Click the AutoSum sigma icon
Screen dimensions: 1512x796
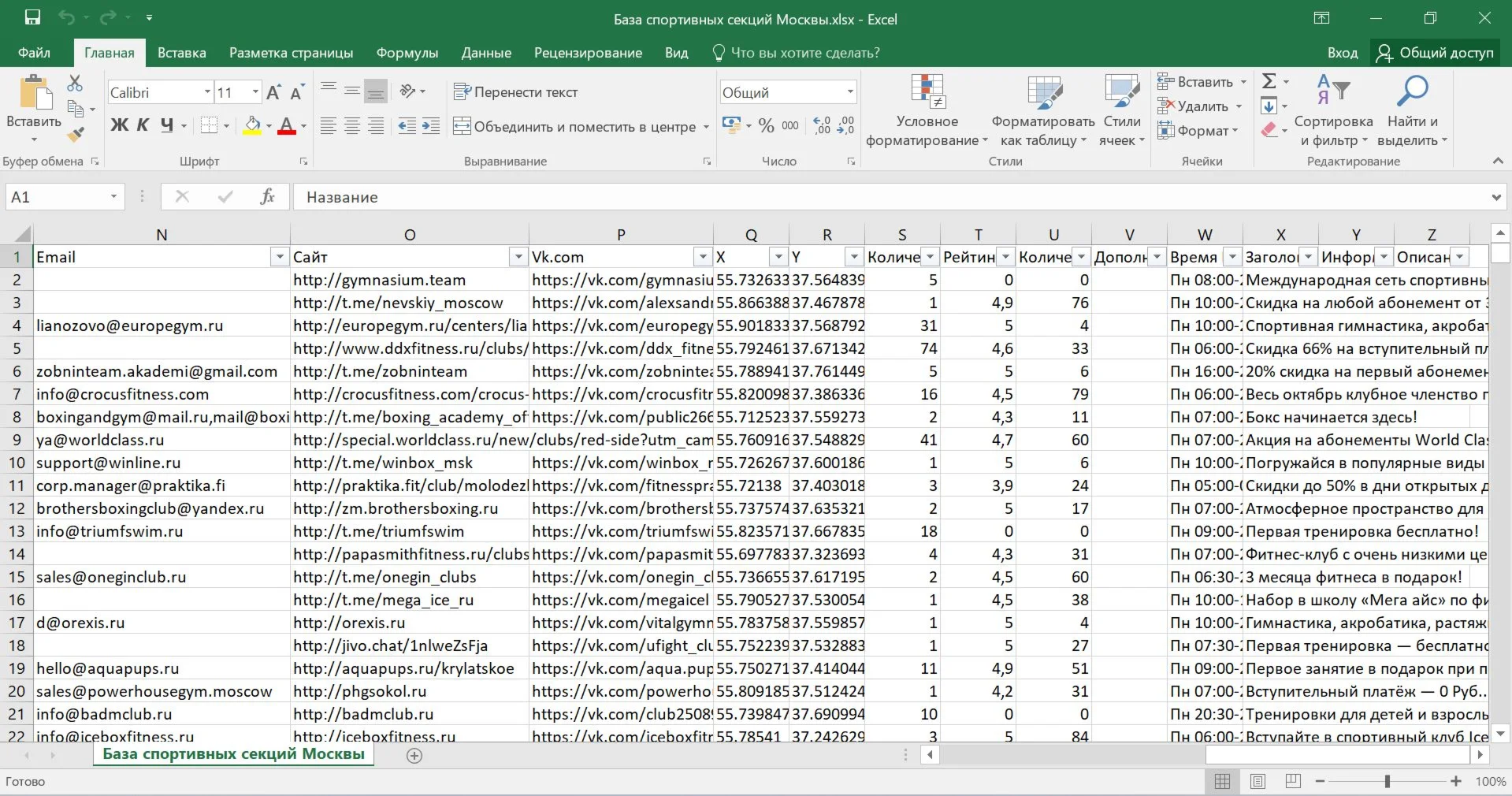point(1269,81)
